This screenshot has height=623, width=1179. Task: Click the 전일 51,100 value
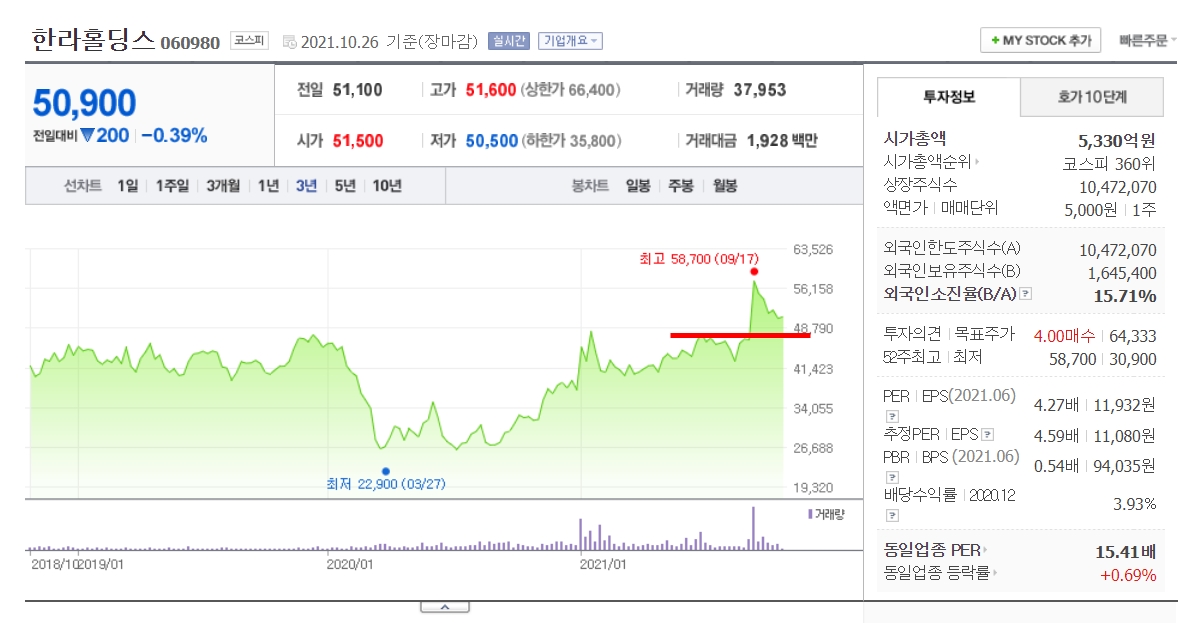(357, 90)
